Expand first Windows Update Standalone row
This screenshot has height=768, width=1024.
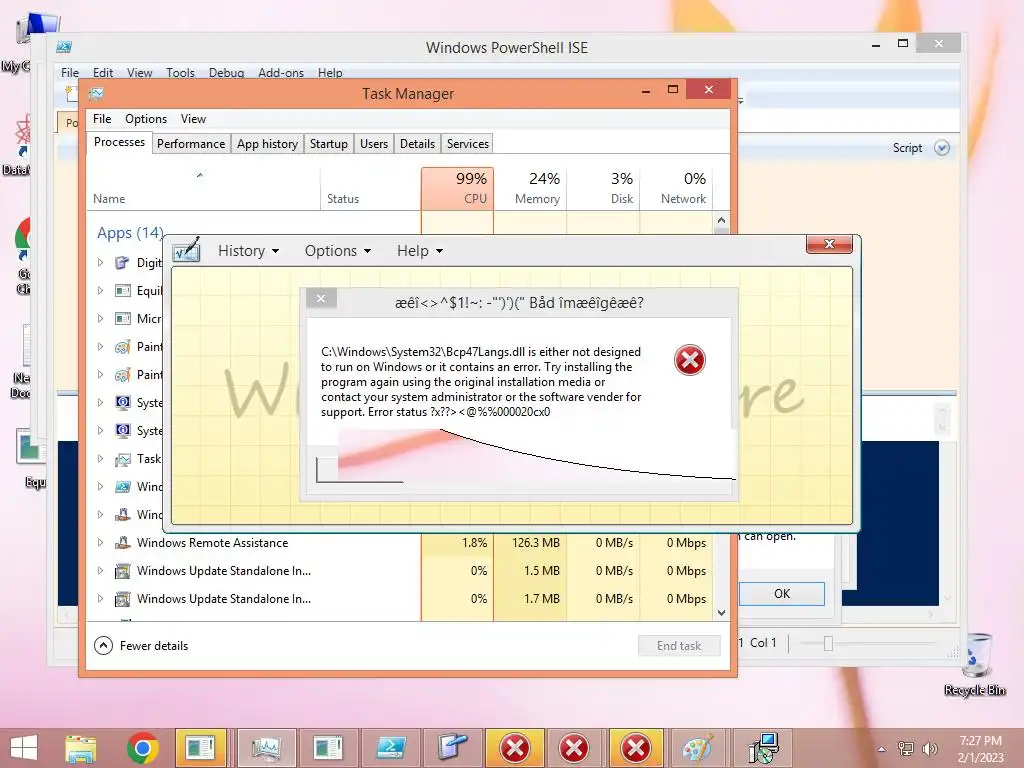point(100,570)
